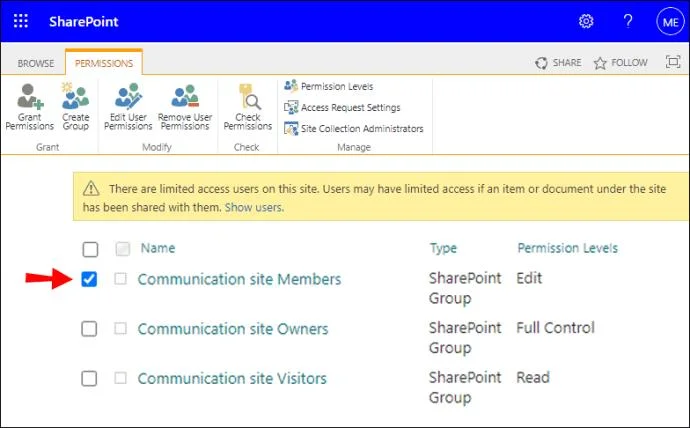
Task: Open the ME account profile circle
Action: tap(670, 22)
